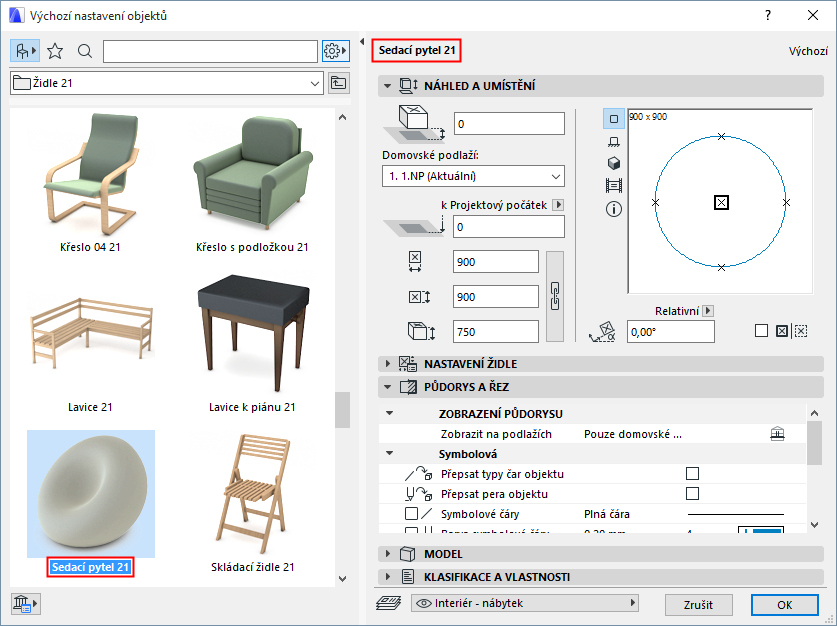Go up one folder level icon

click(x=338, y=83)
